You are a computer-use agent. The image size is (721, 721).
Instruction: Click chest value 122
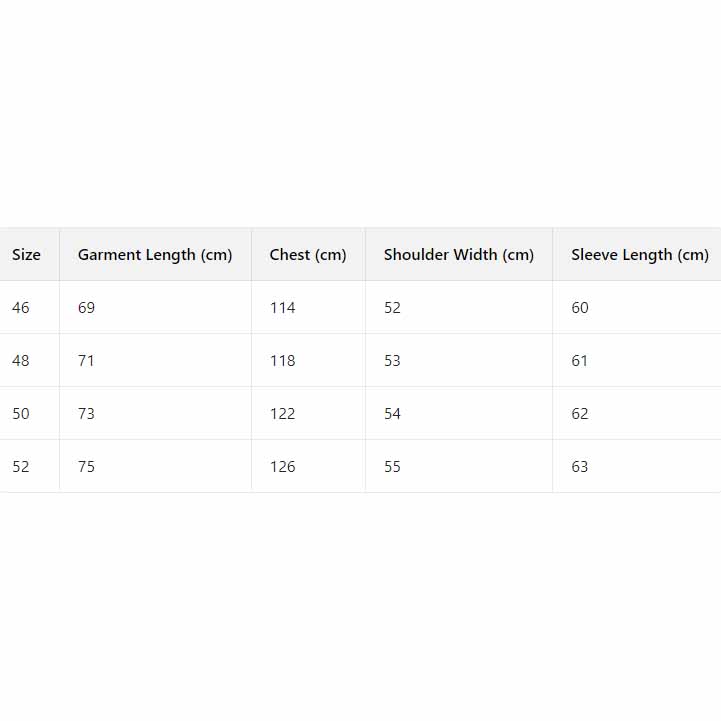[283, 414]
